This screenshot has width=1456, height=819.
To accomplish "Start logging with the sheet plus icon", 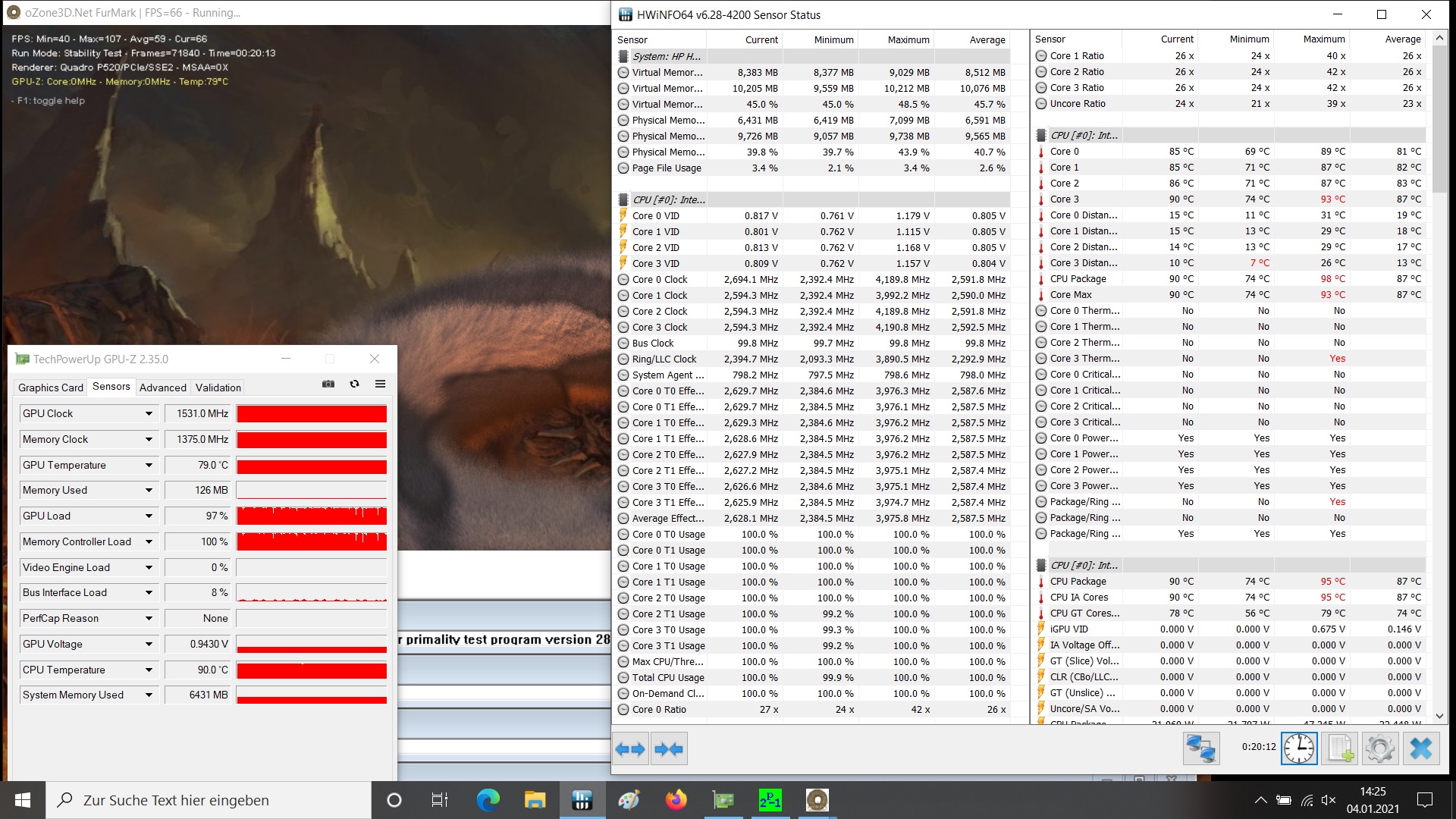I will pos(1340,748).
